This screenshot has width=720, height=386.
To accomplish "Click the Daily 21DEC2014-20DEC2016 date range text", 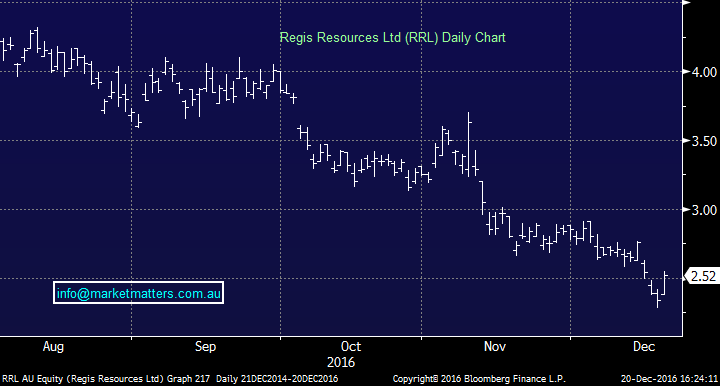I will tap(277, 379).
